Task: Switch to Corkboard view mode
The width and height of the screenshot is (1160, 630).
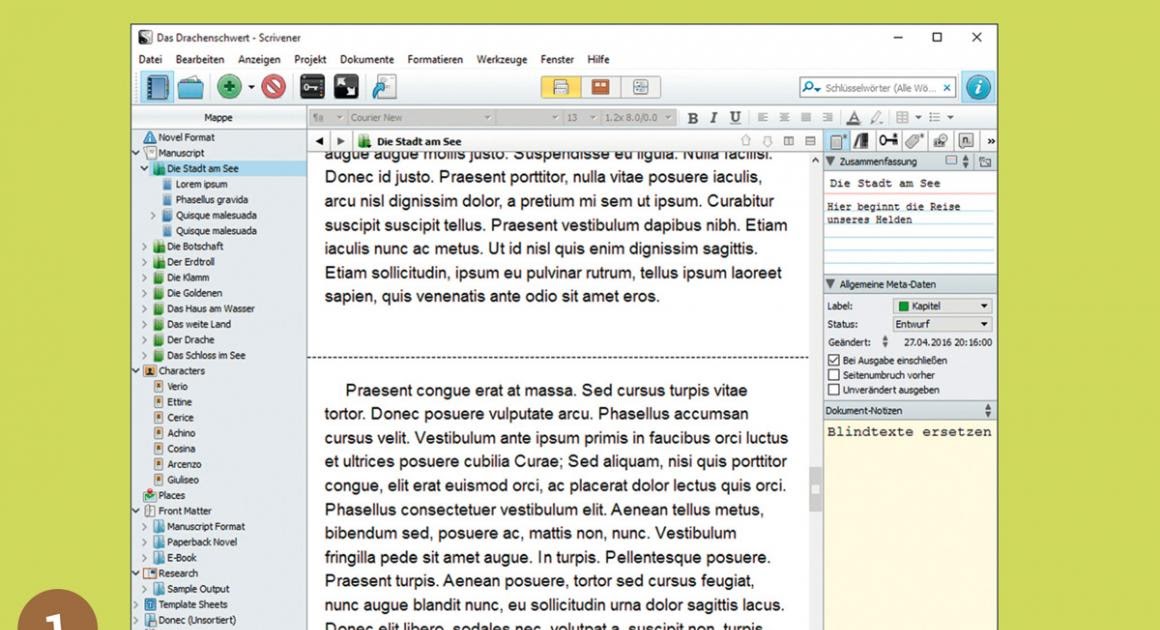Action: coord(601,87)
